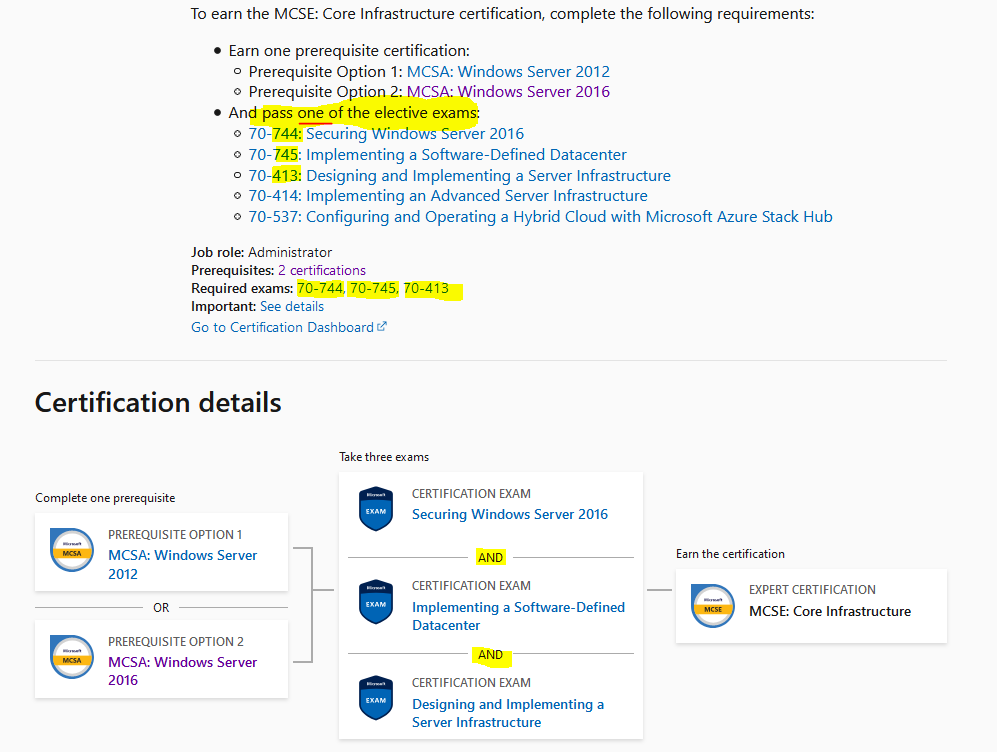Click the Job role: Administrator text
Image resolution: width=997 pixels, height=752 pixels.
[261, 252]
